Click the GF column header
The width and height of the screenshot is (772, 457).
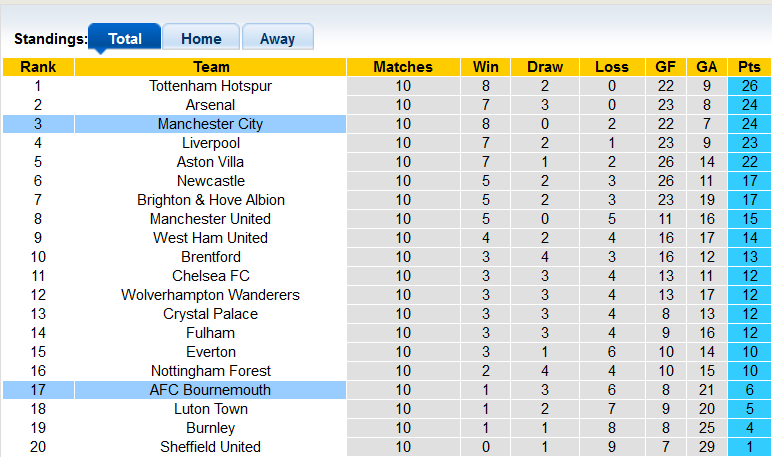coord(665,67)
